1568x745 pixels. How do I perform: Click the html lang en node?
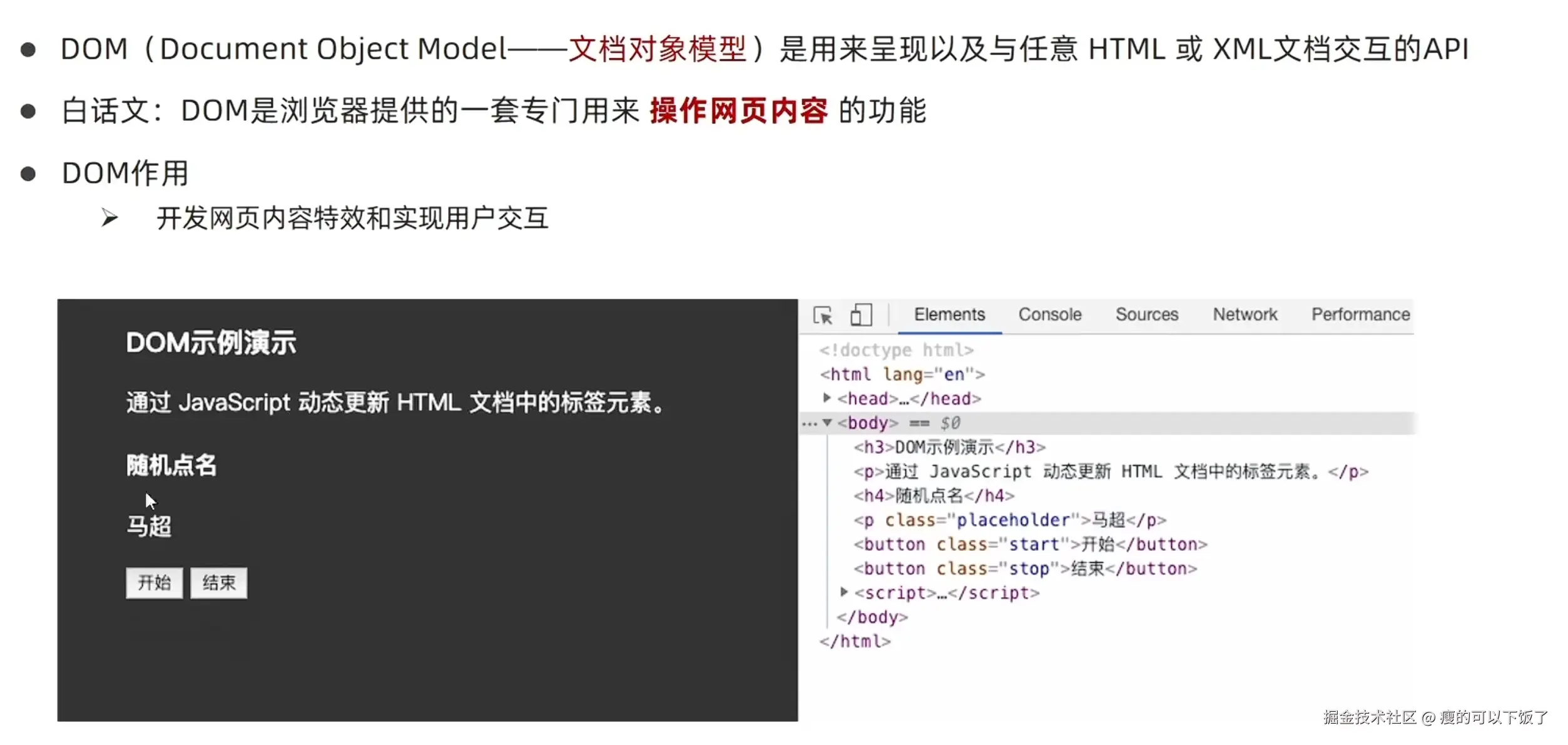tap(902, 375)
